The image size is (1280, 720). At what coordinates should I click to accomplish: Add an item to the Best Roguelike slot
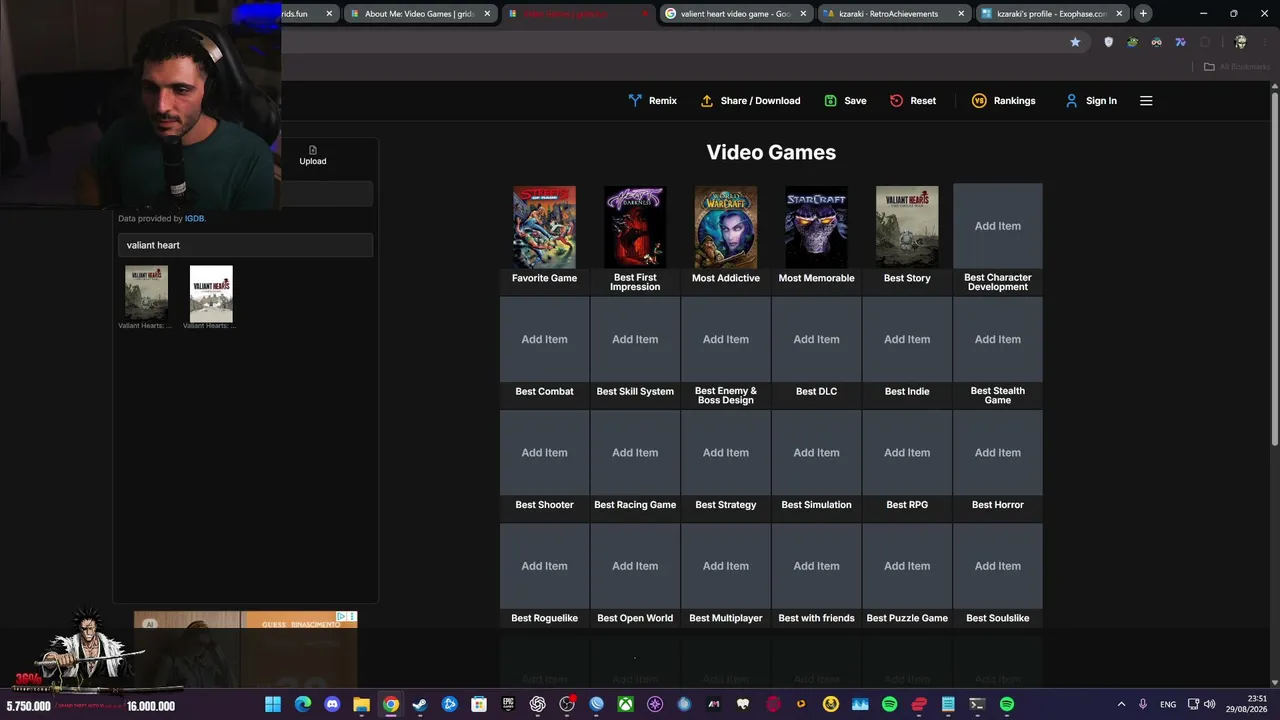(x=544, y=566)
